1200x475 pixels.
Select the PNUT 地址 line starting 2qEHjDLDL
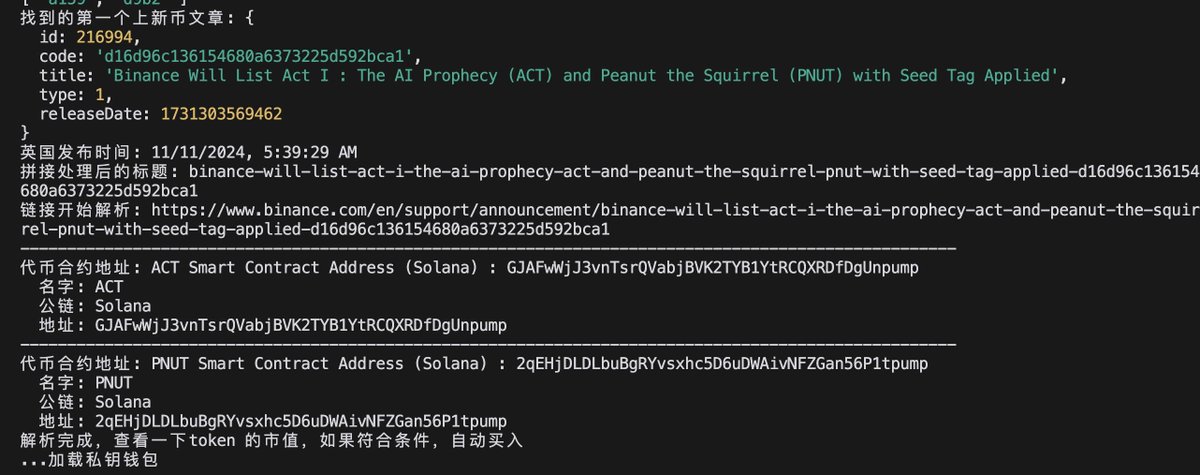point(272,420)
